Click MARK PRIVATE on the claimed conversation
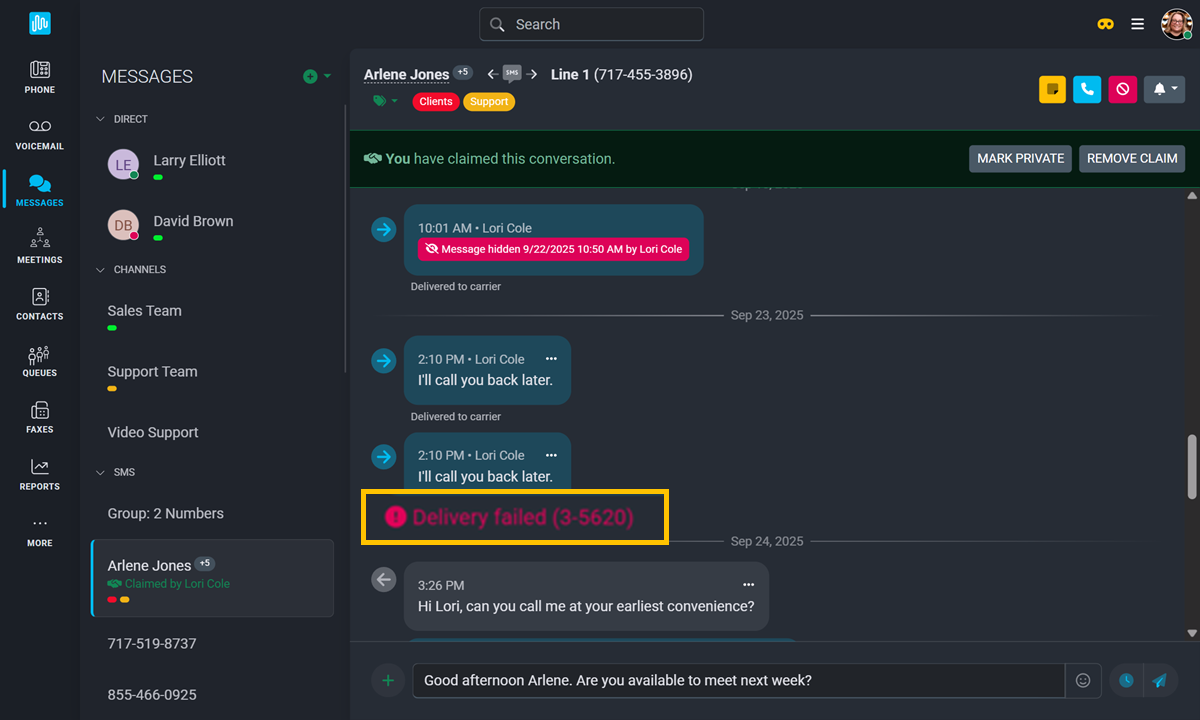The width and height of the screenshot is (1200, 720). click(1020, 158)
